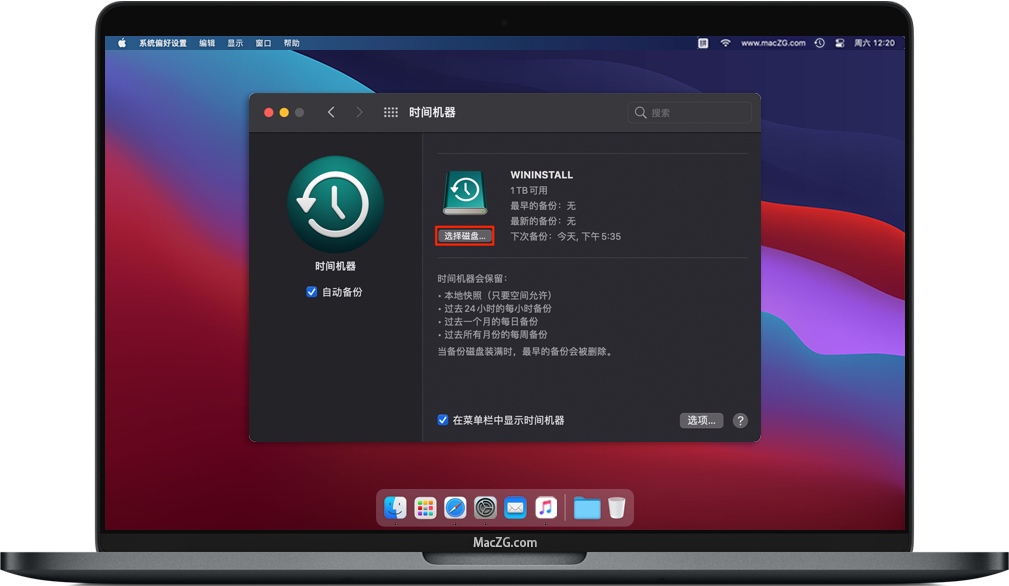The height and width of the screenshot is (586, 1009).
Task: Click the large Time Machine clock icon
Action: (335, 204)
